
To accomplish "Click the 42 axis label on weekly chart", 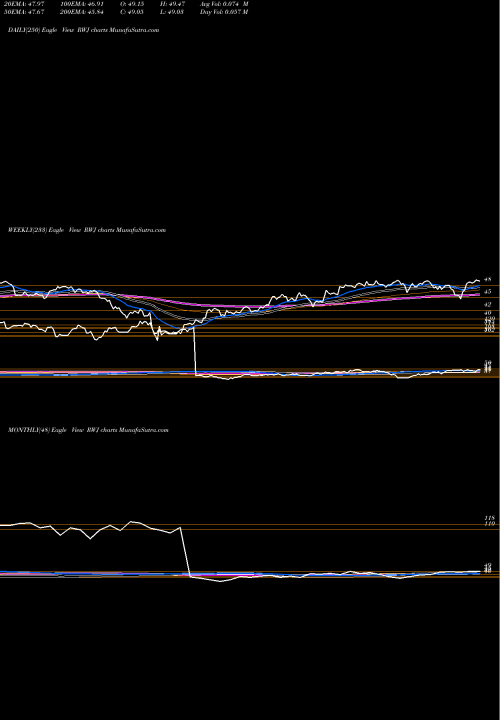I will tap(488, 304).
